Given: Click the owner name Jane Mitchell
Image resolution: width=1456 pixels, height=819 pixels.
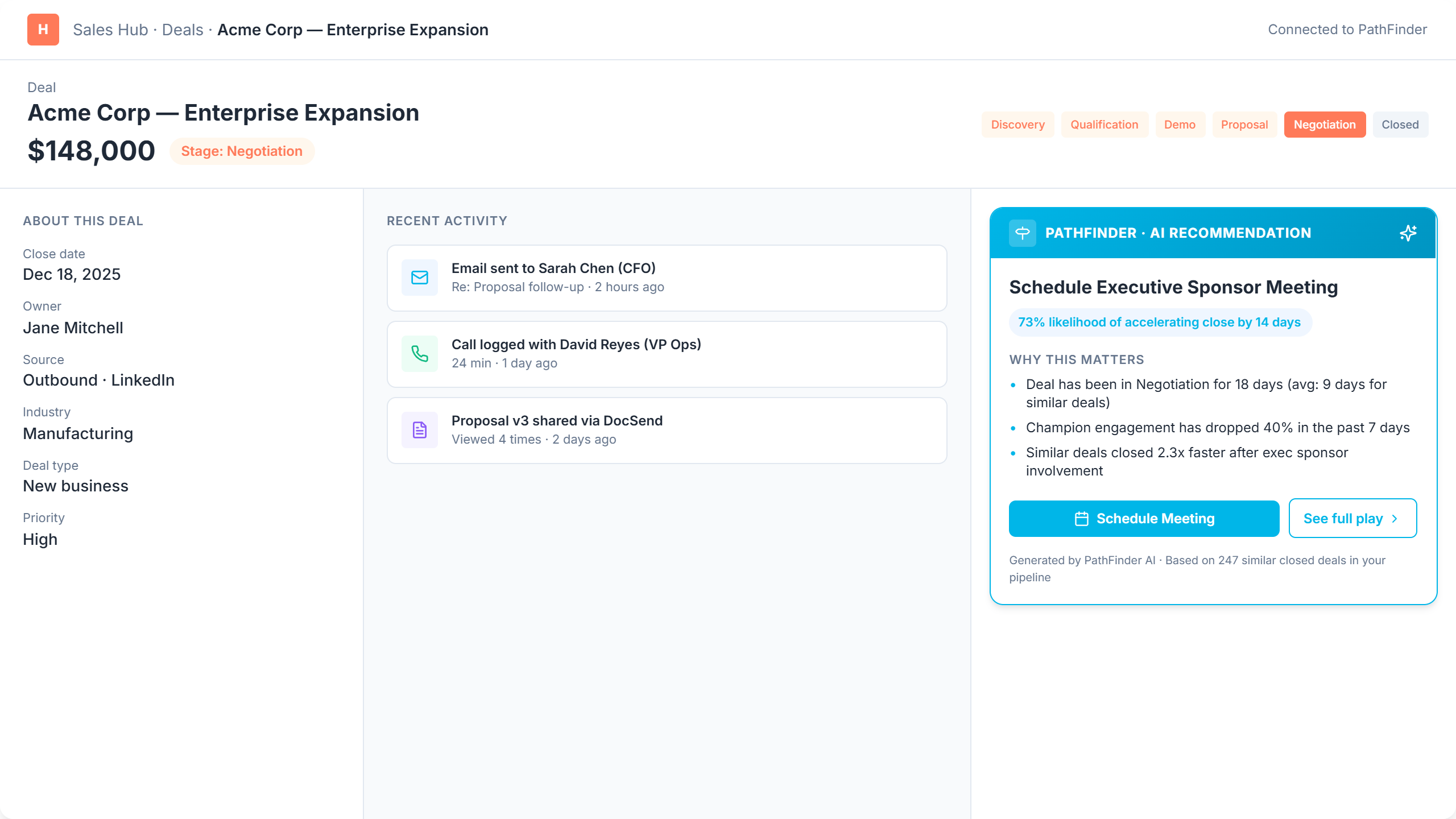Looking at the screenshot, I should [x=73, y=328].
